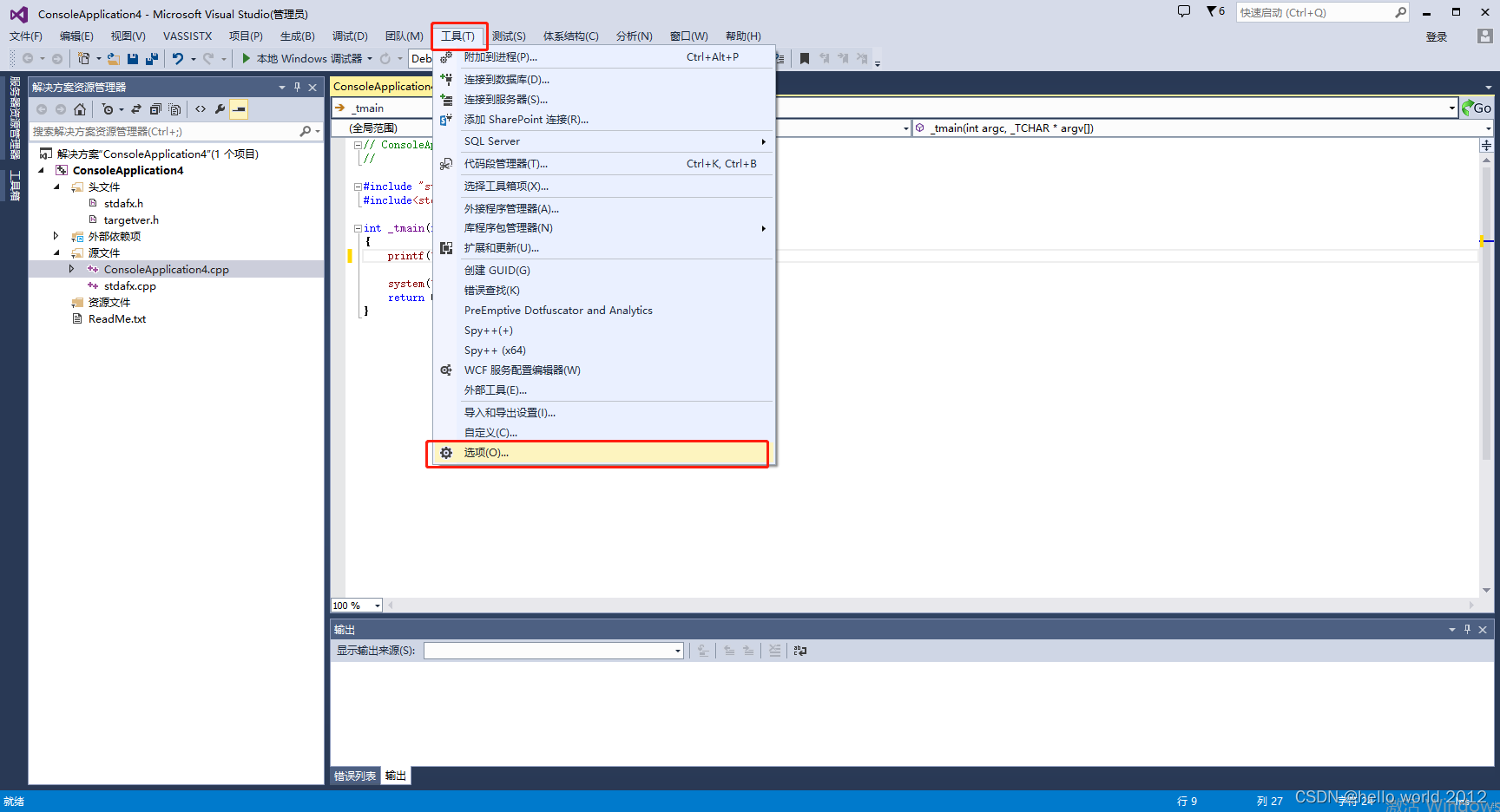This screenshot has width=1500, height=812.
Task: Click the Save (floppy disk) toolbar icon
Action: [x=133, y=58]
